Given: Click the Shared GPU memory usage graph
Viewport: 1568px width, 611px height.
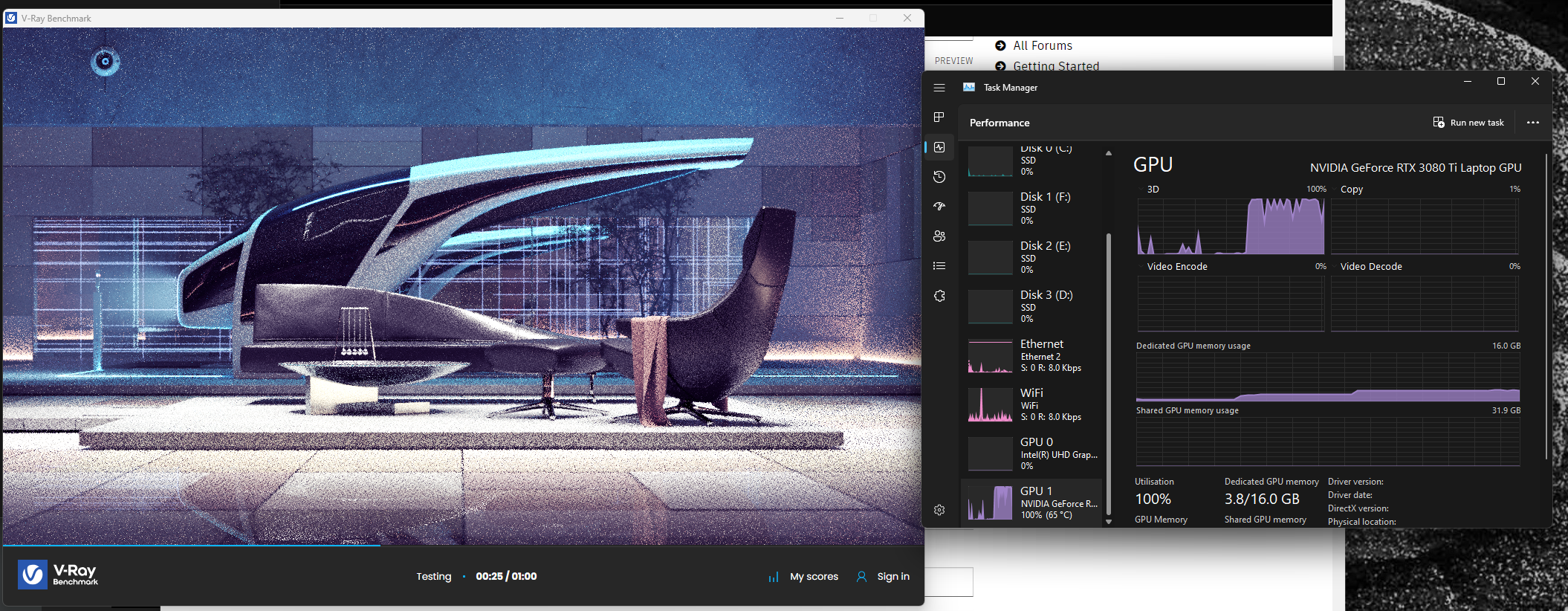Looking at the screenshot, I should click(1328, 441).
